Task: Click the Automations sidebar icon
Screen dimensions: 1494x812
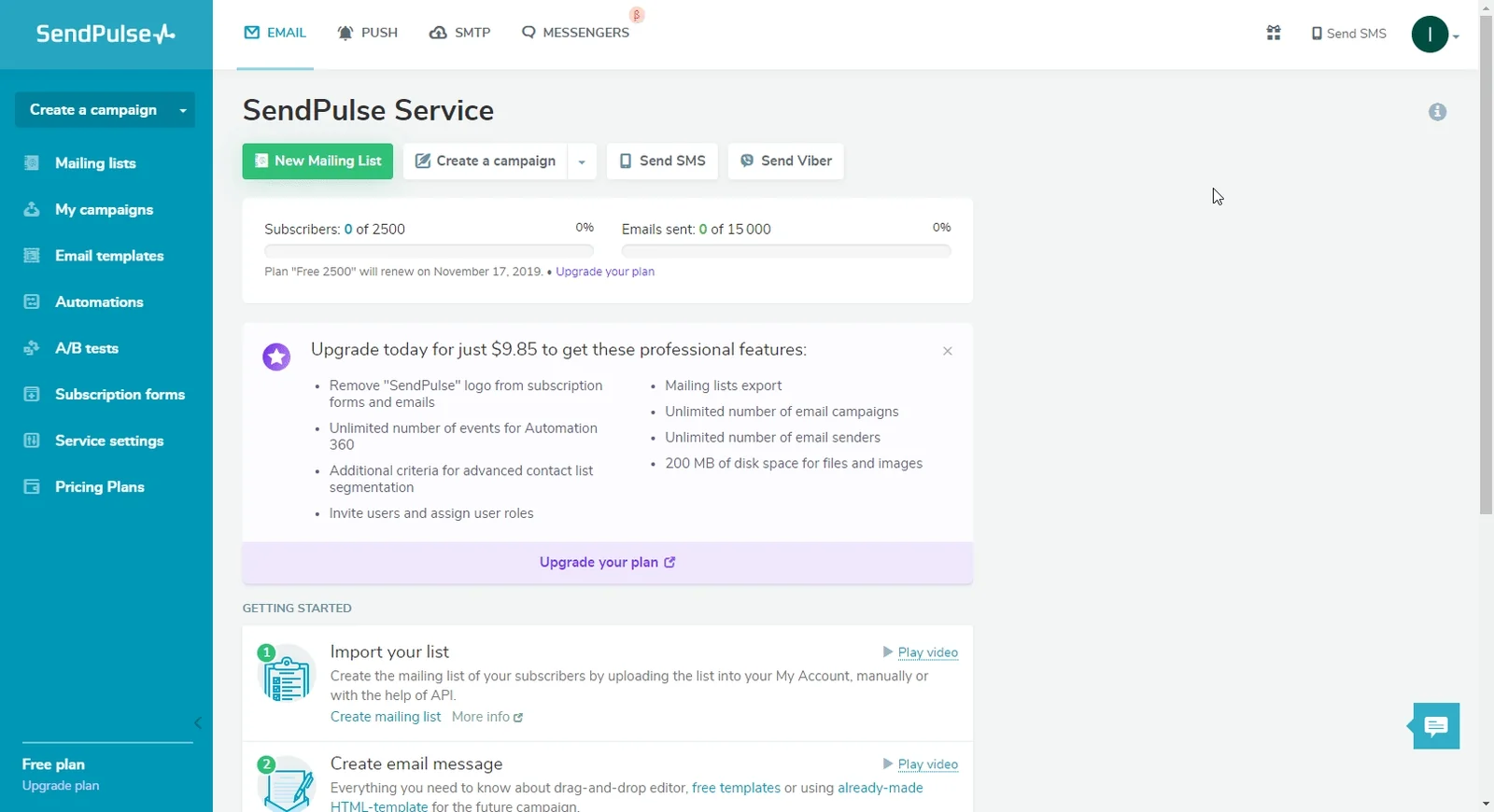Action: coord(32,302)
